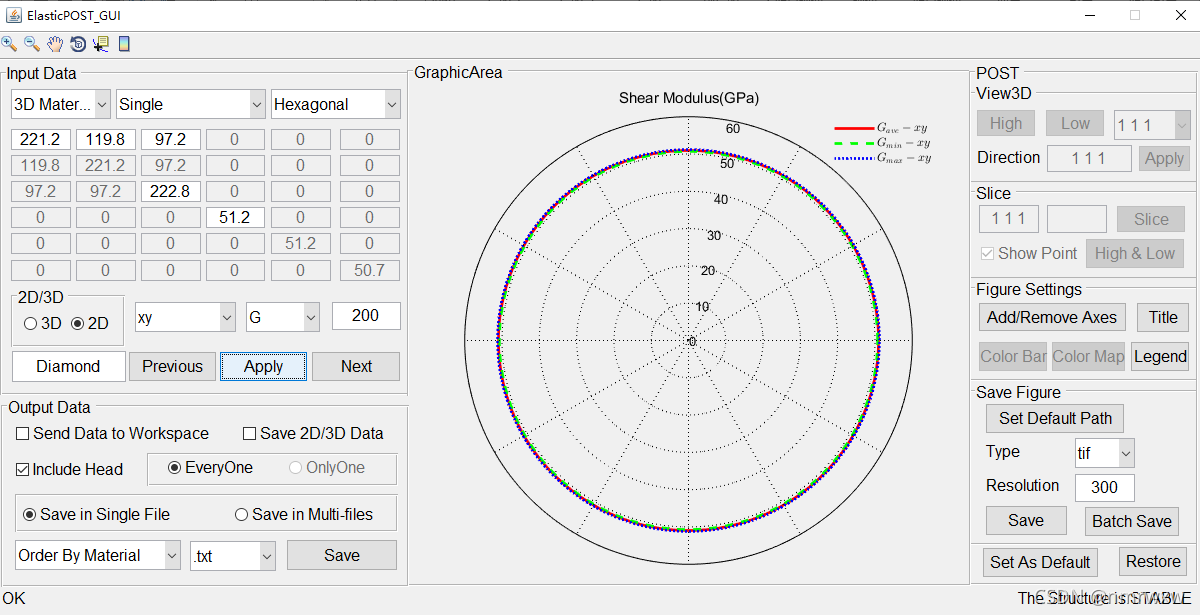Viewport: 1200px width, 615px height.
Task: Expand the Hexagonal crystal system dropdown
Action: pyautogui.click(x=336, y=104)
